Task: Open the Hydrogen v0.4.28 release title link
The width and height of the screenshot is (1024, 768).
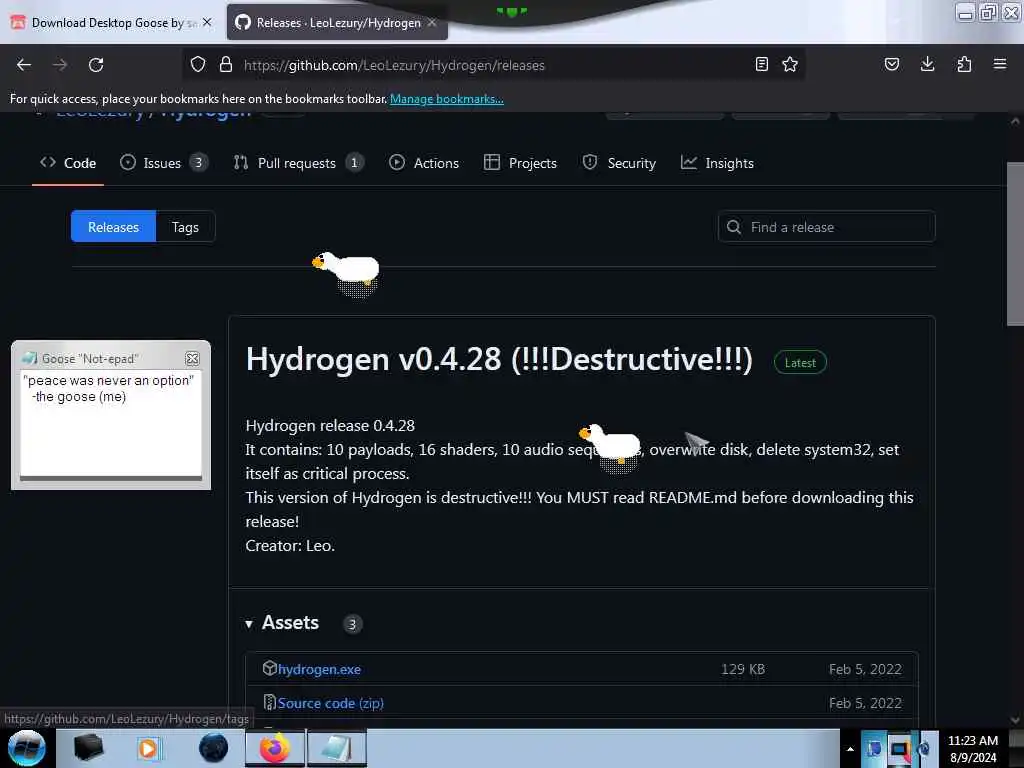Action: (499, 359)
